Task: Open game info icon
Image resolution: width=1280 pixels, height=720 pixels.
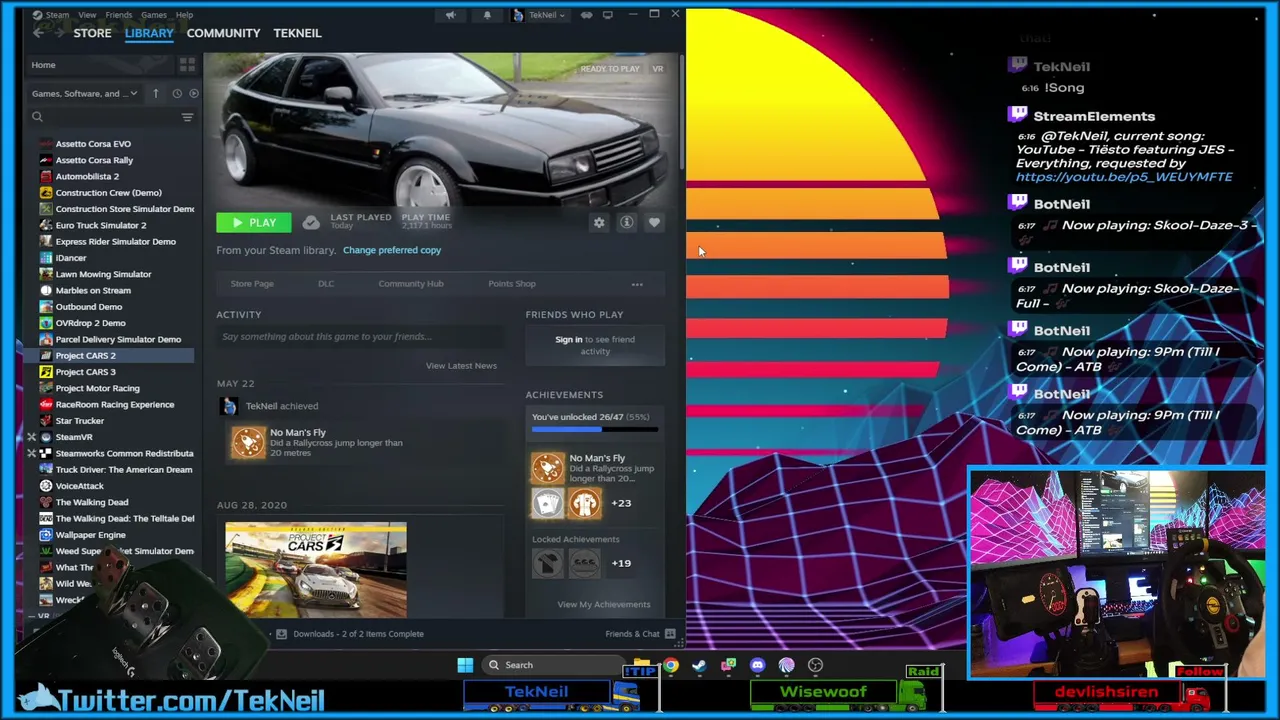Action: point(627,223)
